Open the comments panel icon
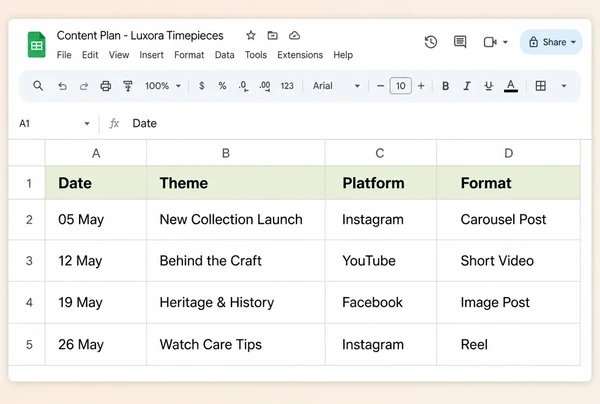This screenshot has height=404, width=600. pos(460,42)
